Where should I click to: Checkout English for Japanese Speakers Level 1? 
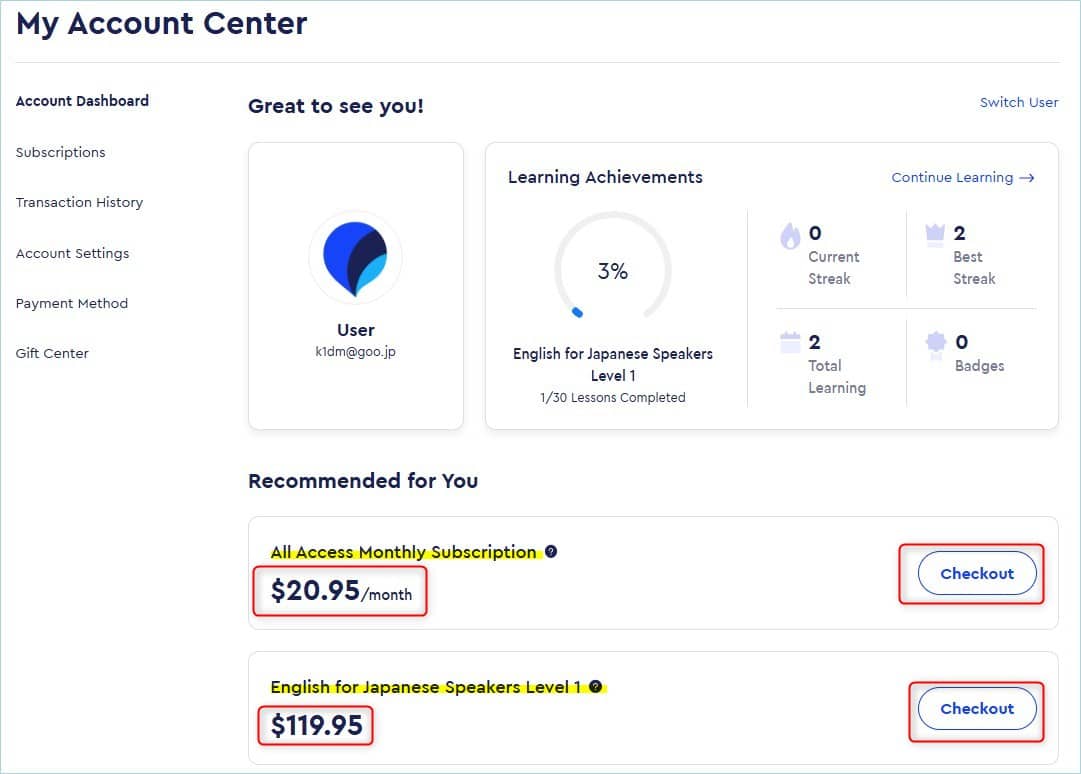[x=977, y=709]
